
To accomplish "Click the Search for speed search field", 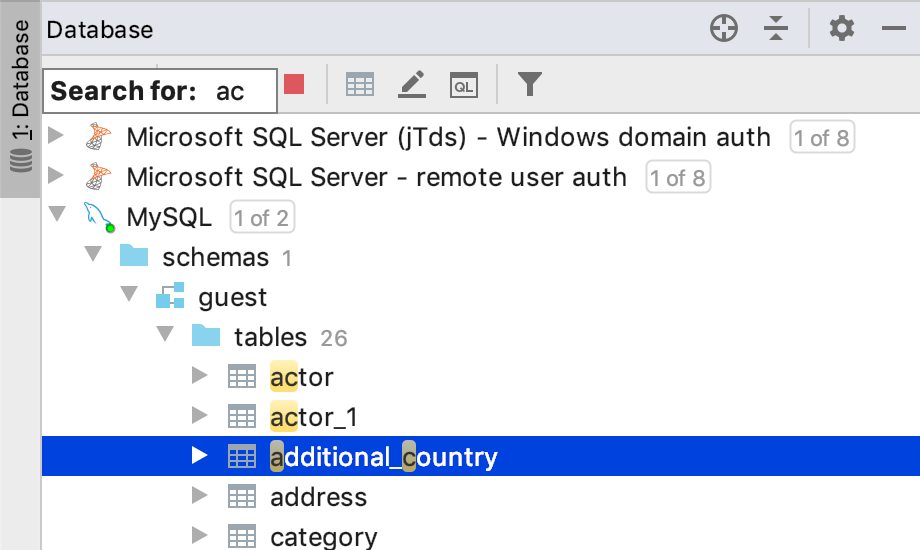I will pyautogui.click(x=160, y=91).
